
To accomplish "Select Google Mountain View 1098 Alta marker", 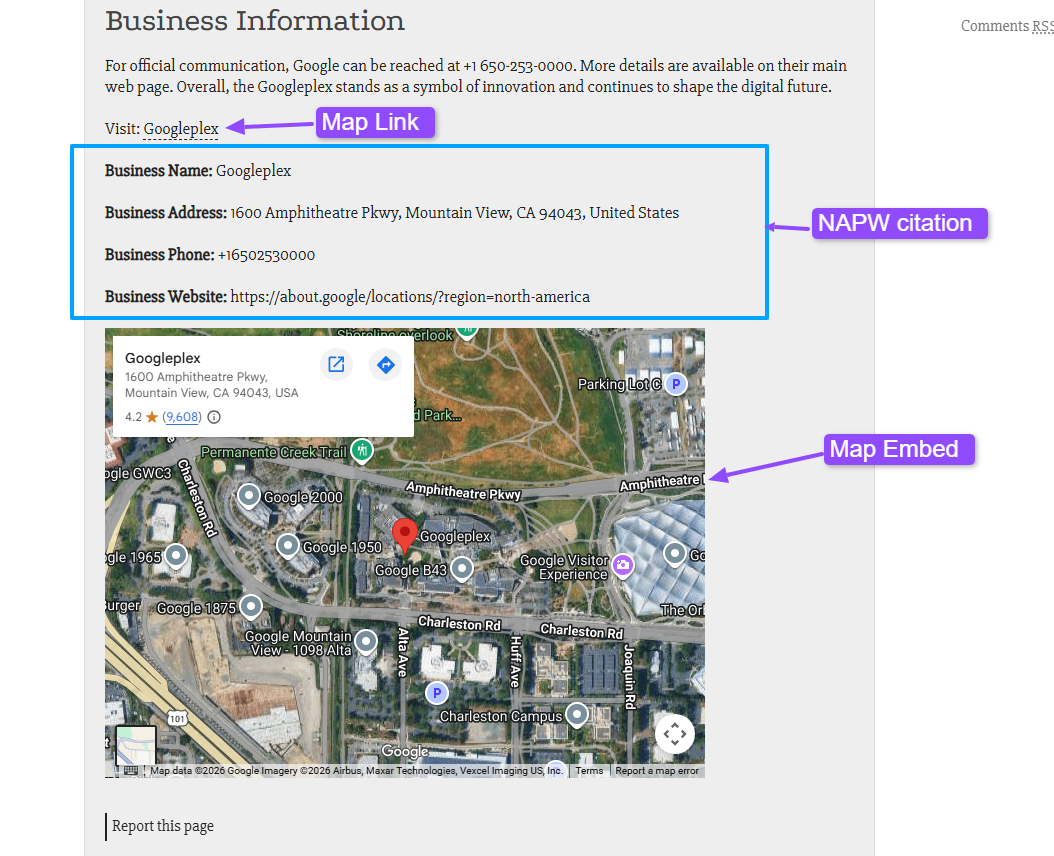I will coord(366,642).
